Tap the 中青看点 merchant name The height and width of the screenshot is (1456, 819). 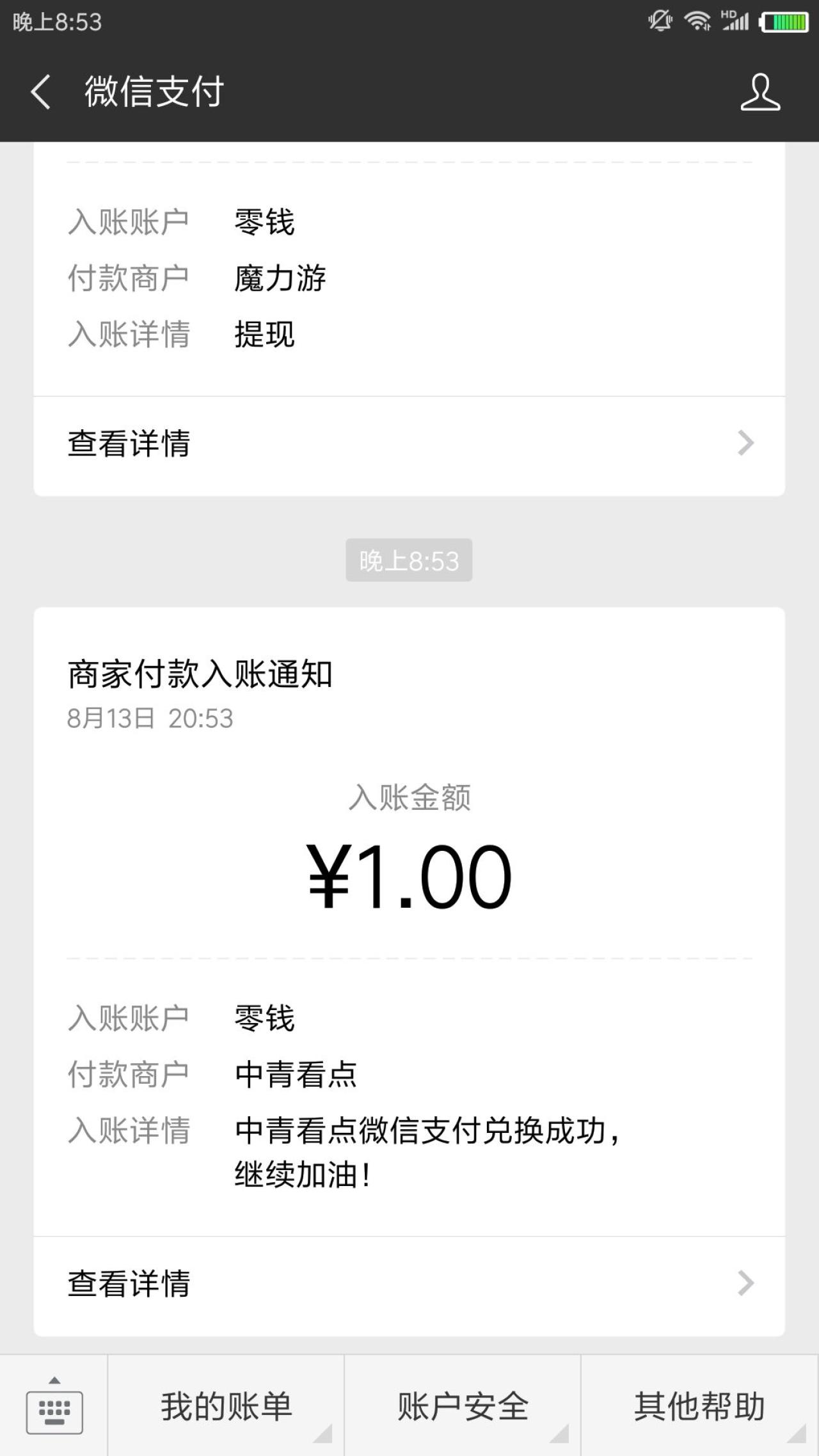point(296,1074)
